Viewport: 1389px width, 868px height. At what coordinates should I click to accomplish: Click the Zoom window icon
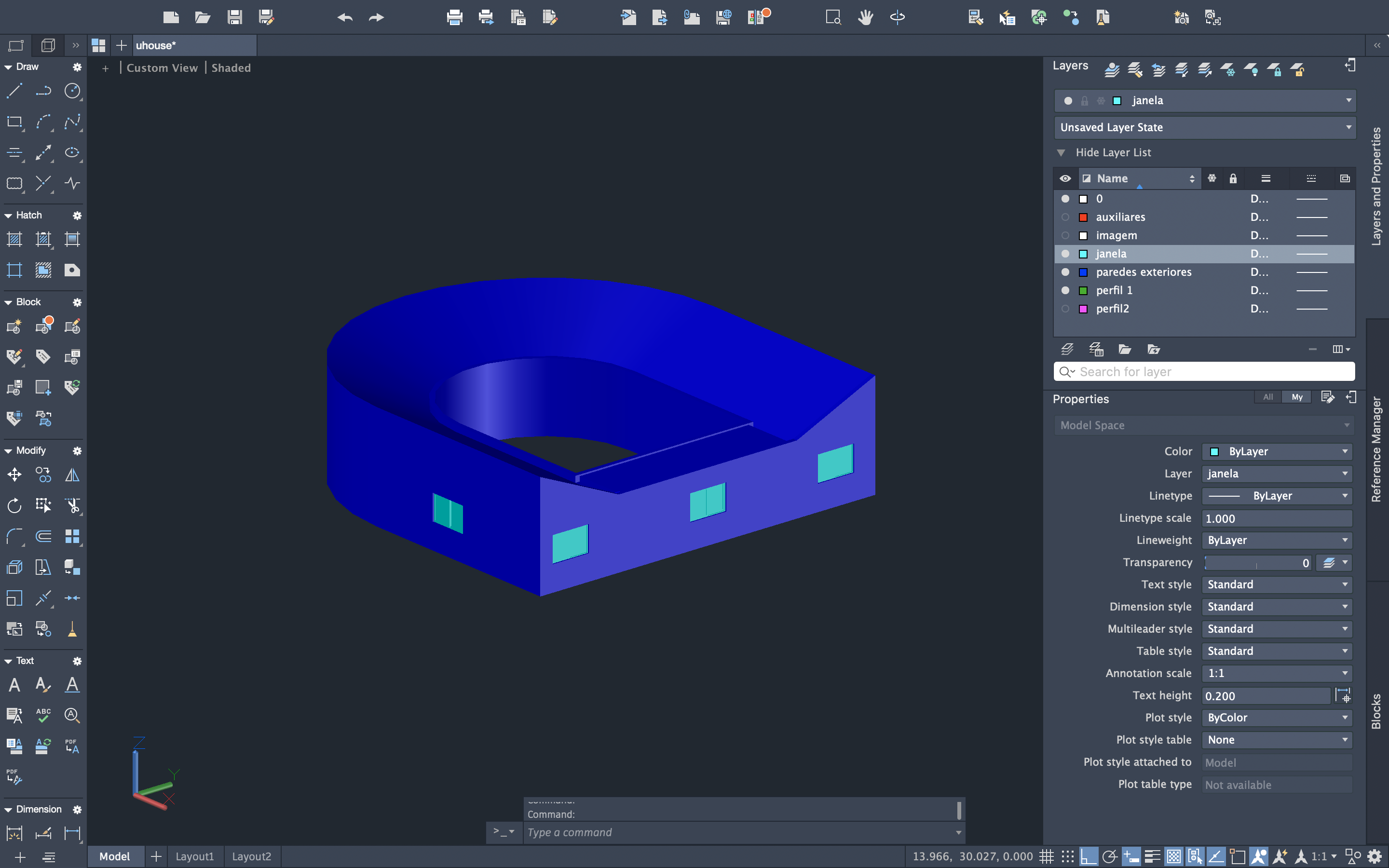[x=833, y=17]
